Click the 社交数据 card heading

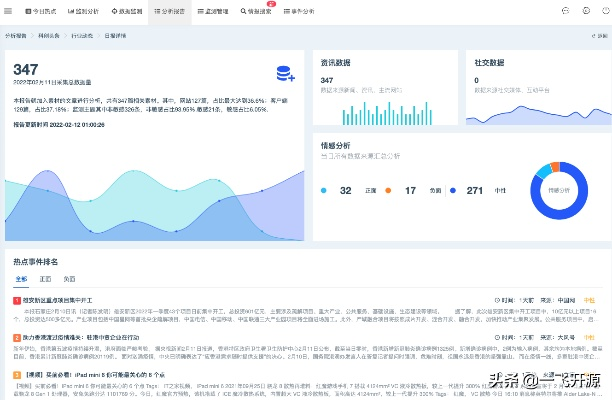(489, 62)
